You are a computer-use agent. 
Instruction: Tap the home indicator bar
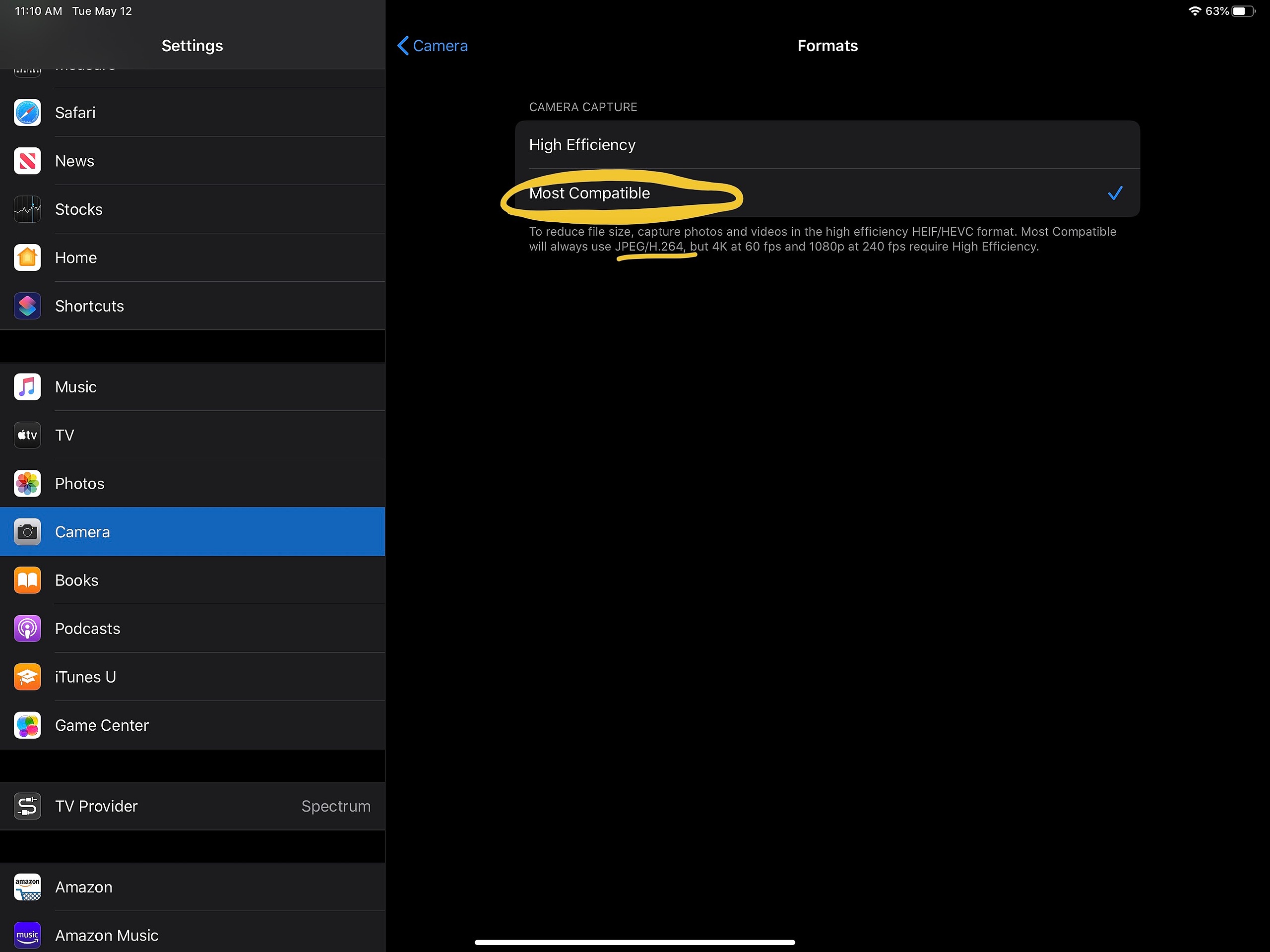point(635,942)
